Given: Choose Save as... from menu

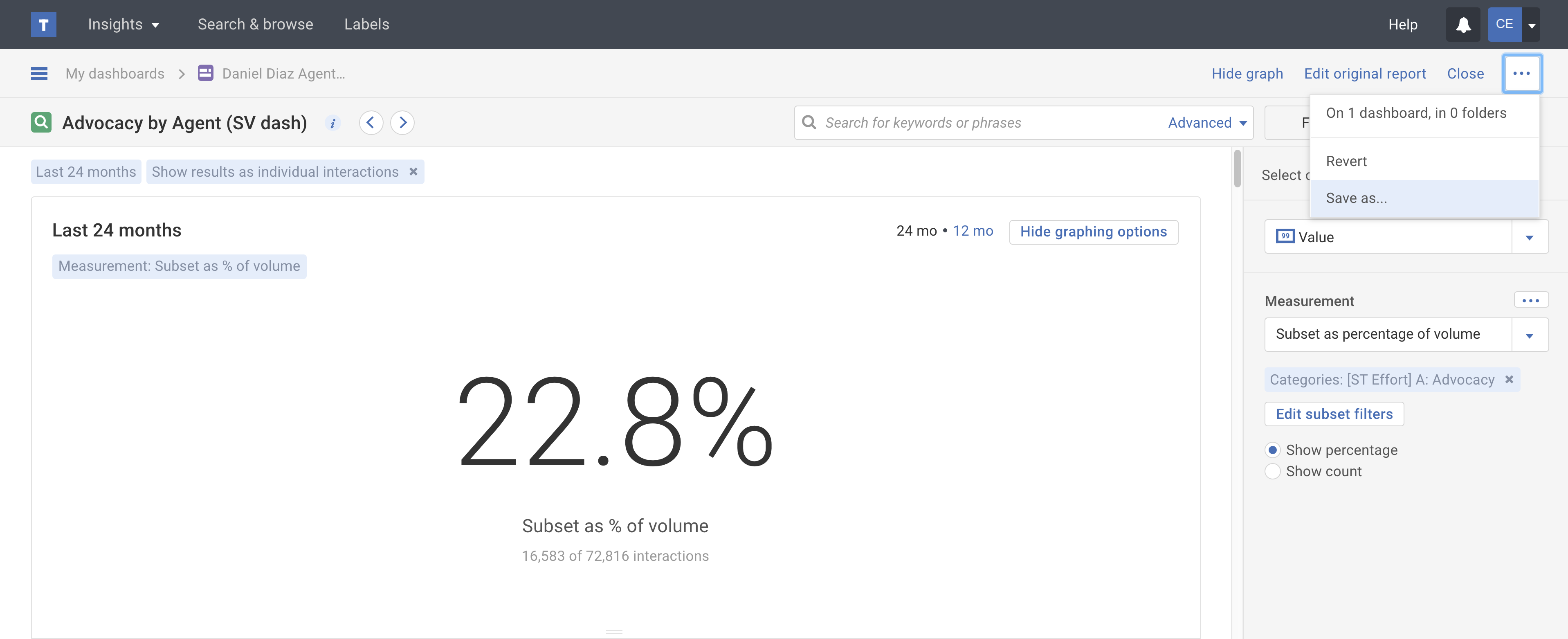Looking at the screenshot, I should coord(1356,198).
